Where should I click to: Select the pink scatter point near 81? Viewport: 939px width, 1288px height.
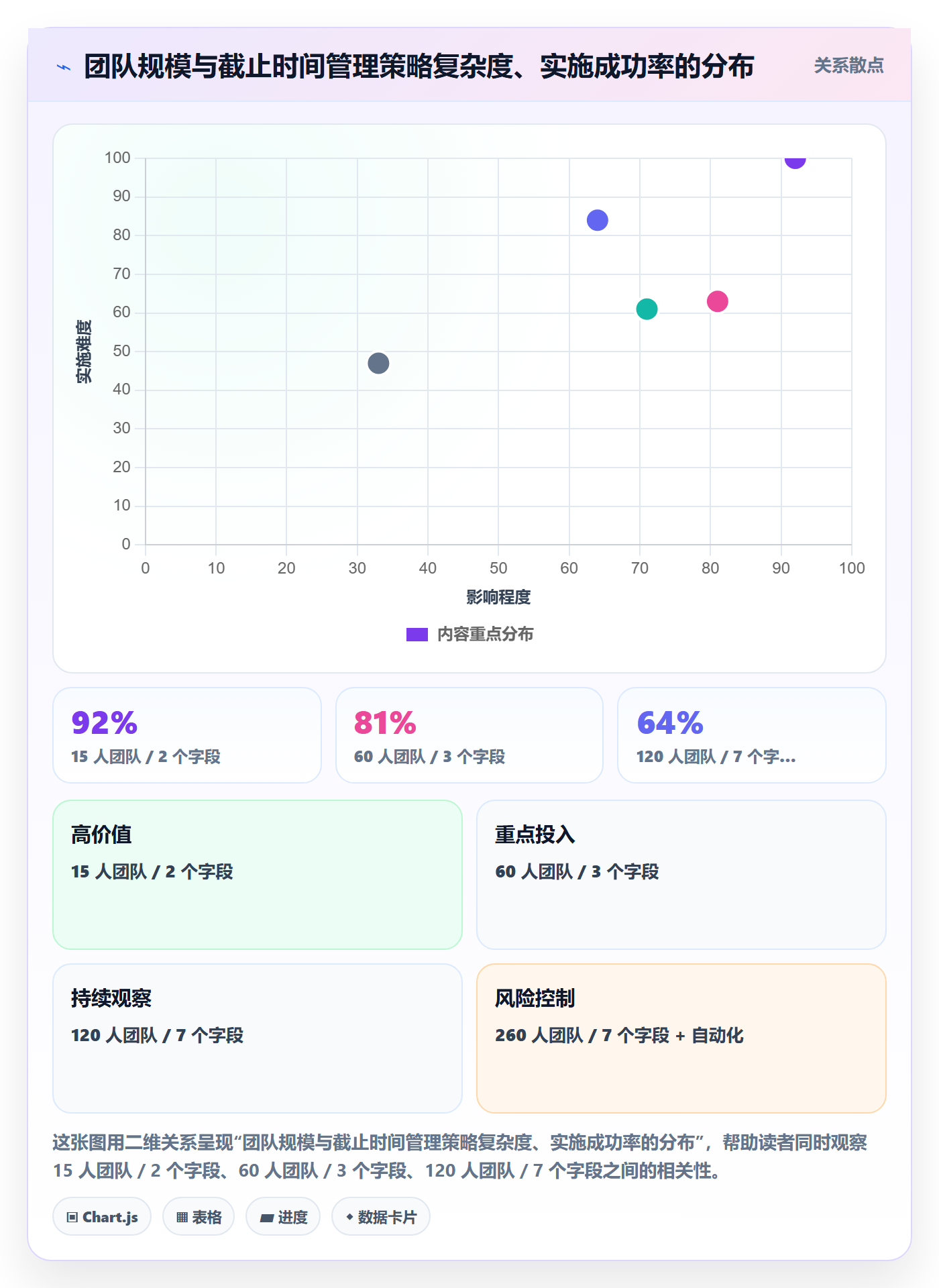(x=717, y=301)
